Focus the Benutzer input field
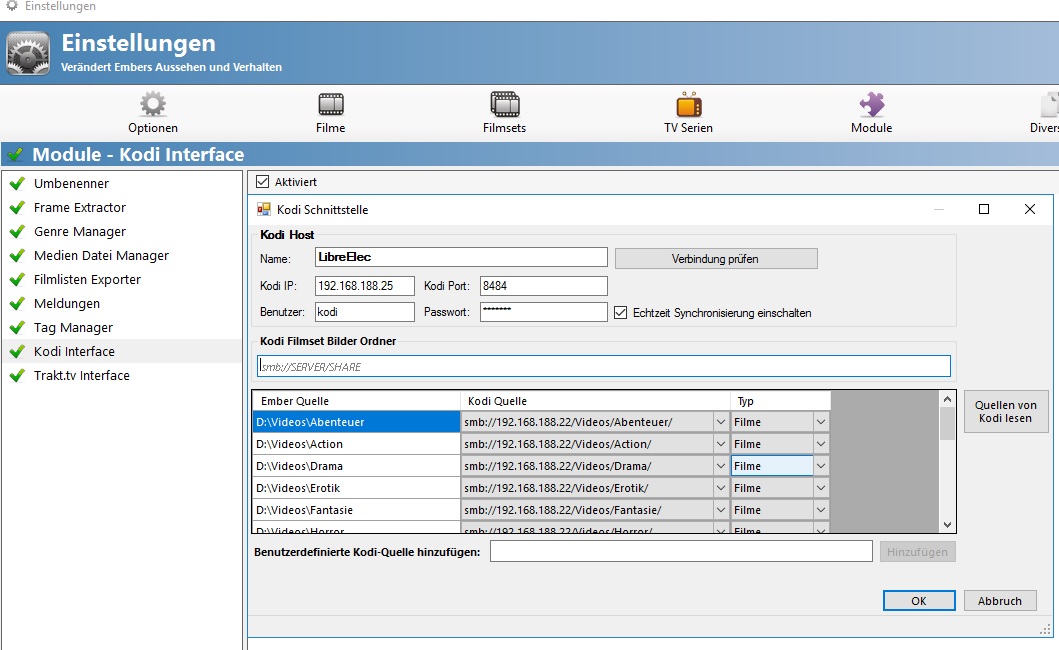1059x650 pixels. pos(365,312)
